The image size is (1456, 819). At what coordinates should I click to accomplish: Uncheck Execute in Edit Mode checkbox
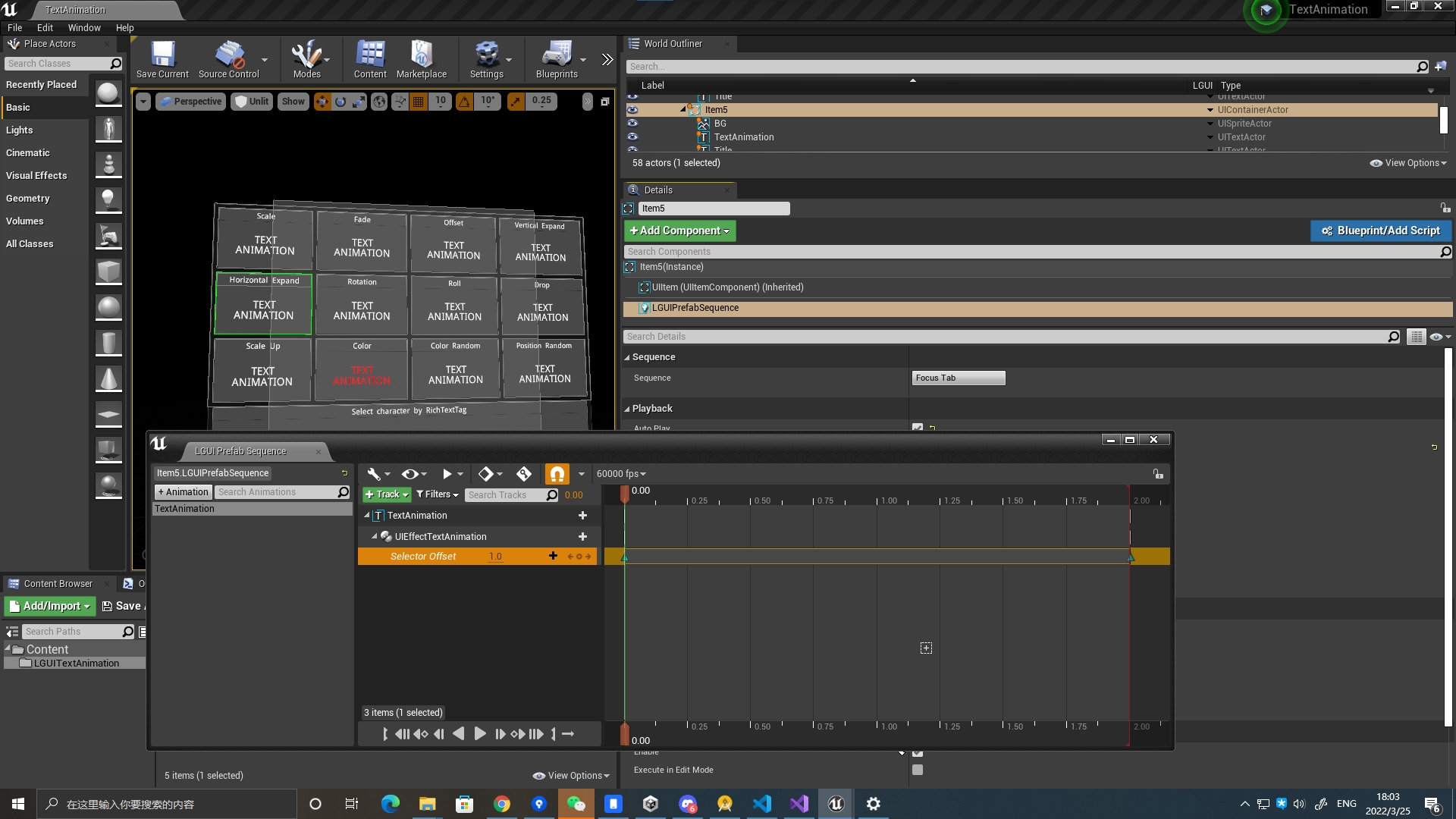click(x=918, y=770)
